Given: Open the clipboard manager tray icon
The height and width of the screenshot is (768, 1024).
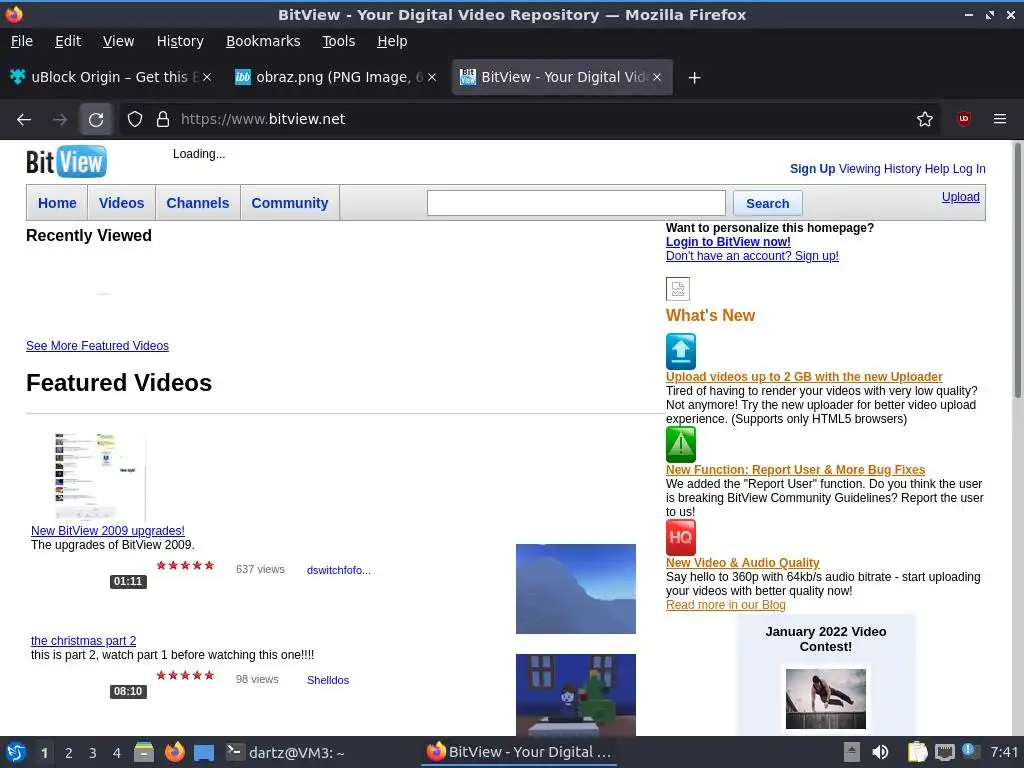Looking at the screenshot, I should pyautogui.click(x=917, y=752).
